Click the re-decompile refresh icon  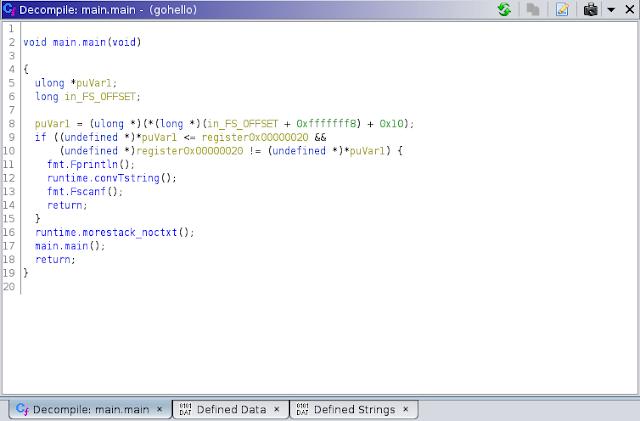[x=504, y=9]
